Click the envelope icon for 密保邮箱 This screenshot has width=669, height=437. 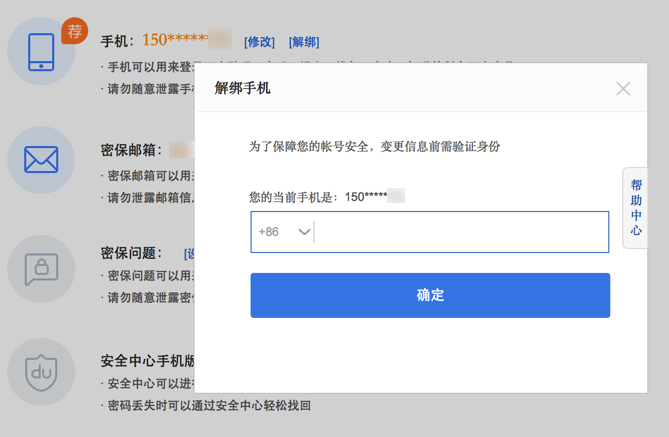[41, 159]
